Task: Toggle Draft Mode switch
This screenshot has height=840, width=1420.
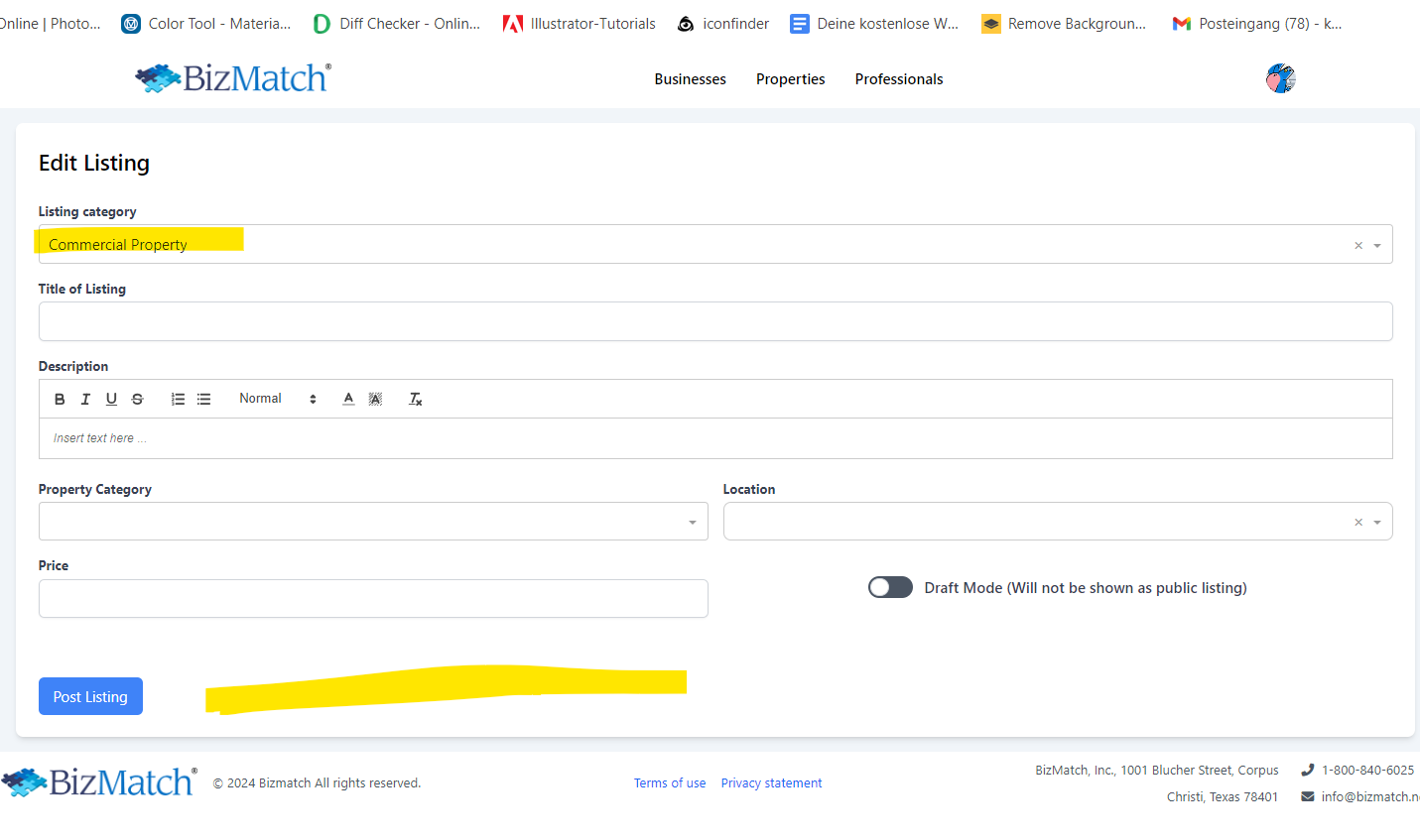Action: pyautogui.click(x=890, y=587)
